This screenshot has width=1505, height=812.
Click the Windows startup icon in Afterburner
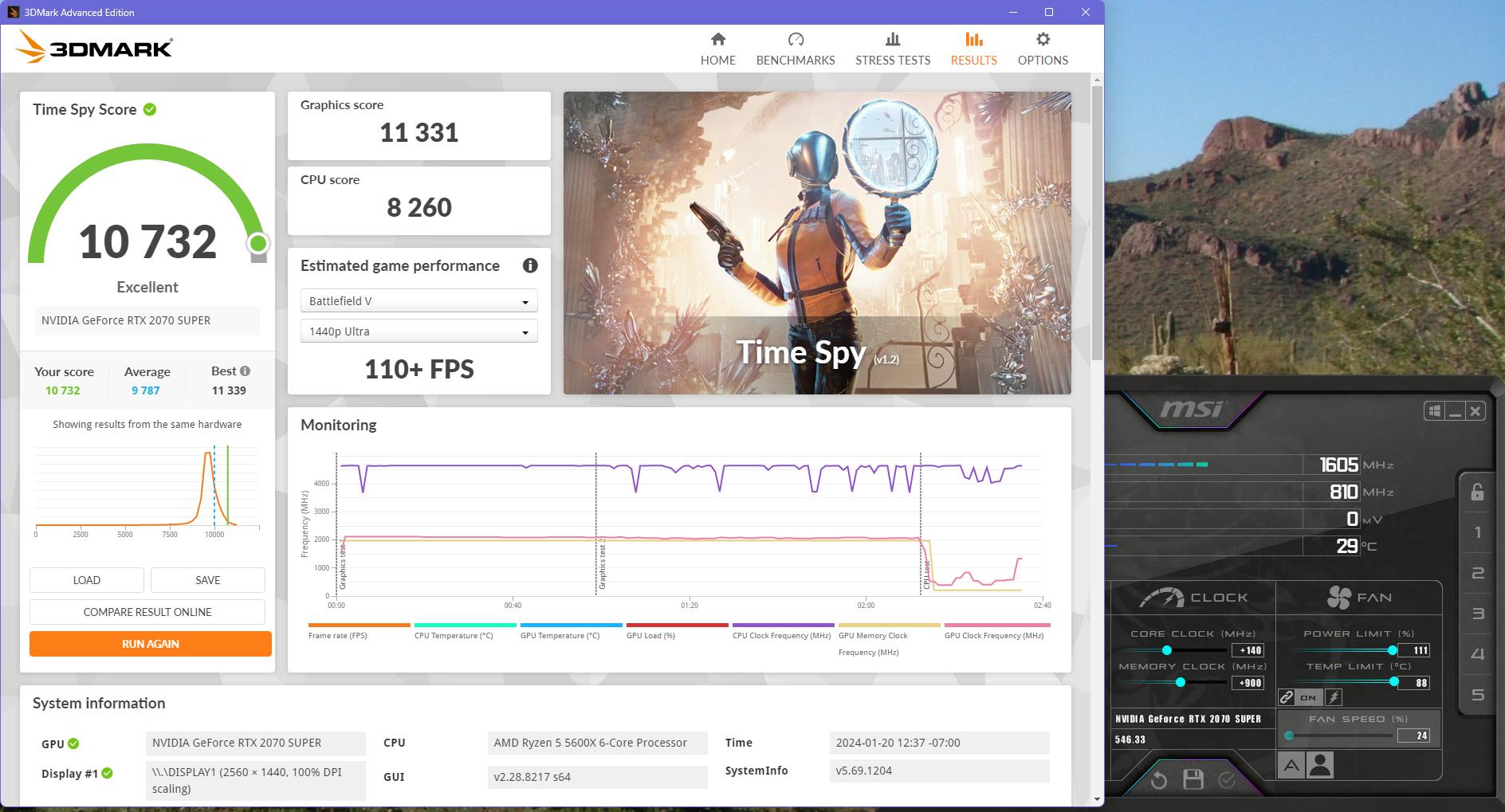1434,411
